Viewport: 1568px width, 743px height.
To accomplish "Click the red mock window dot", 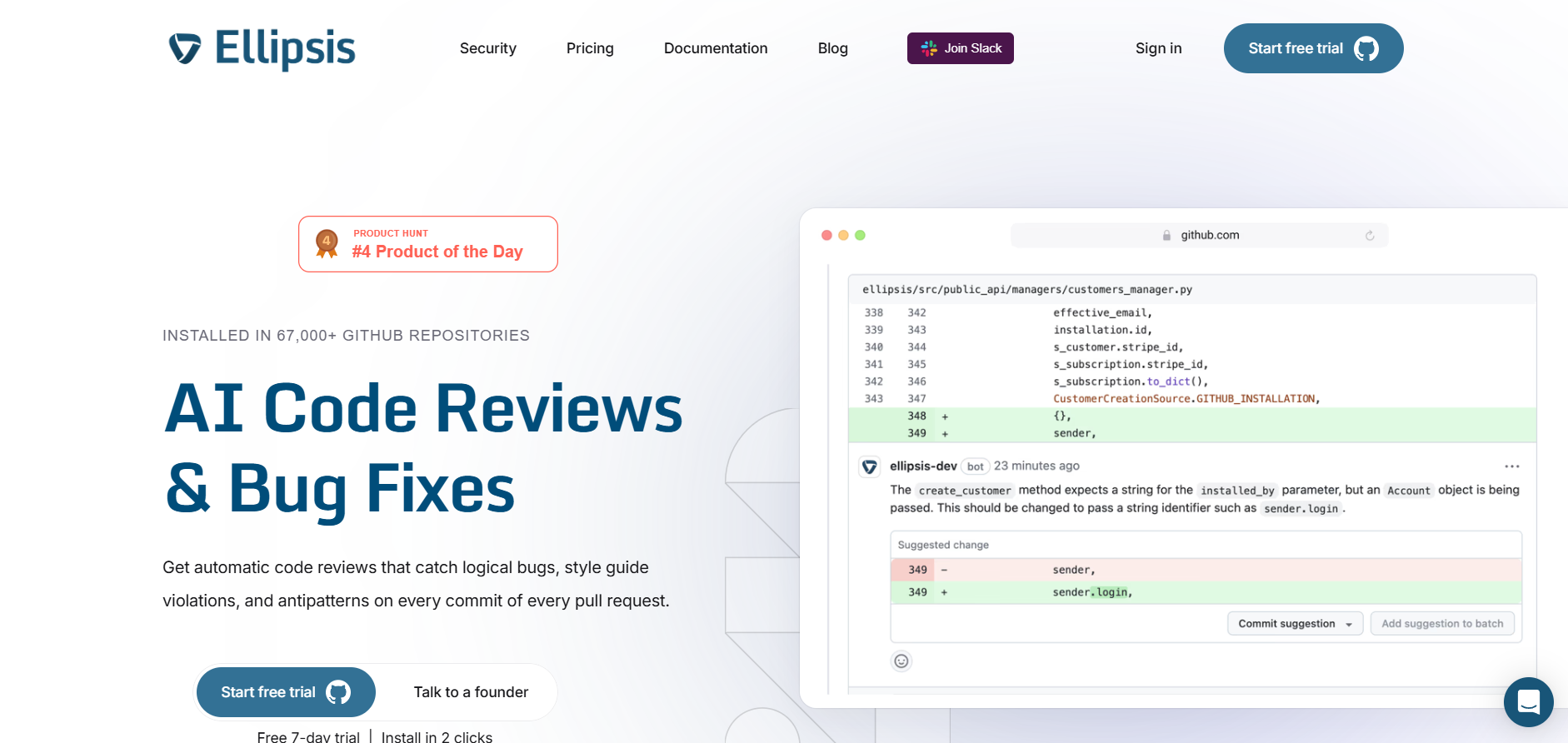I will click(826, 236).
